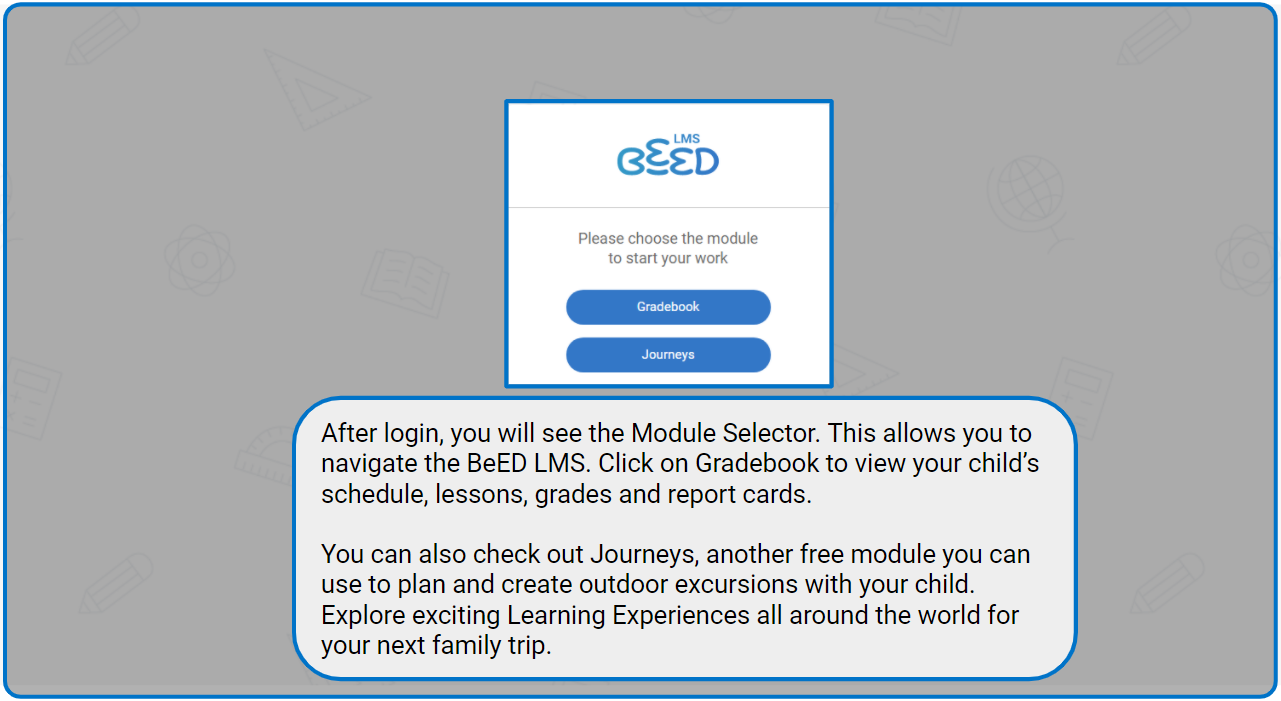The width and height of the screenshot is (1281, 701).
Task: Click the small LMS label above the logo
Action: click(x=699, y=138)
